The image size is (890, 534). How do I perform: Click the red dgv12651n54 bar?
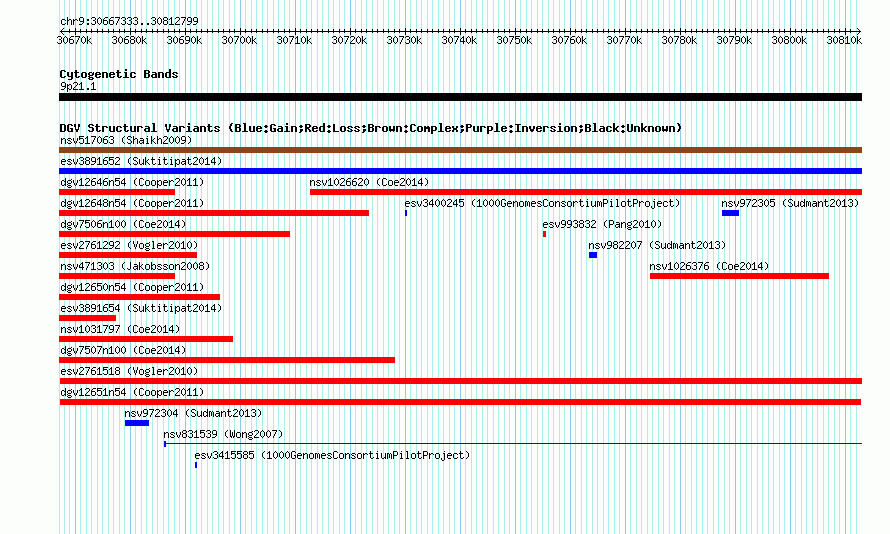coord(460,402)
